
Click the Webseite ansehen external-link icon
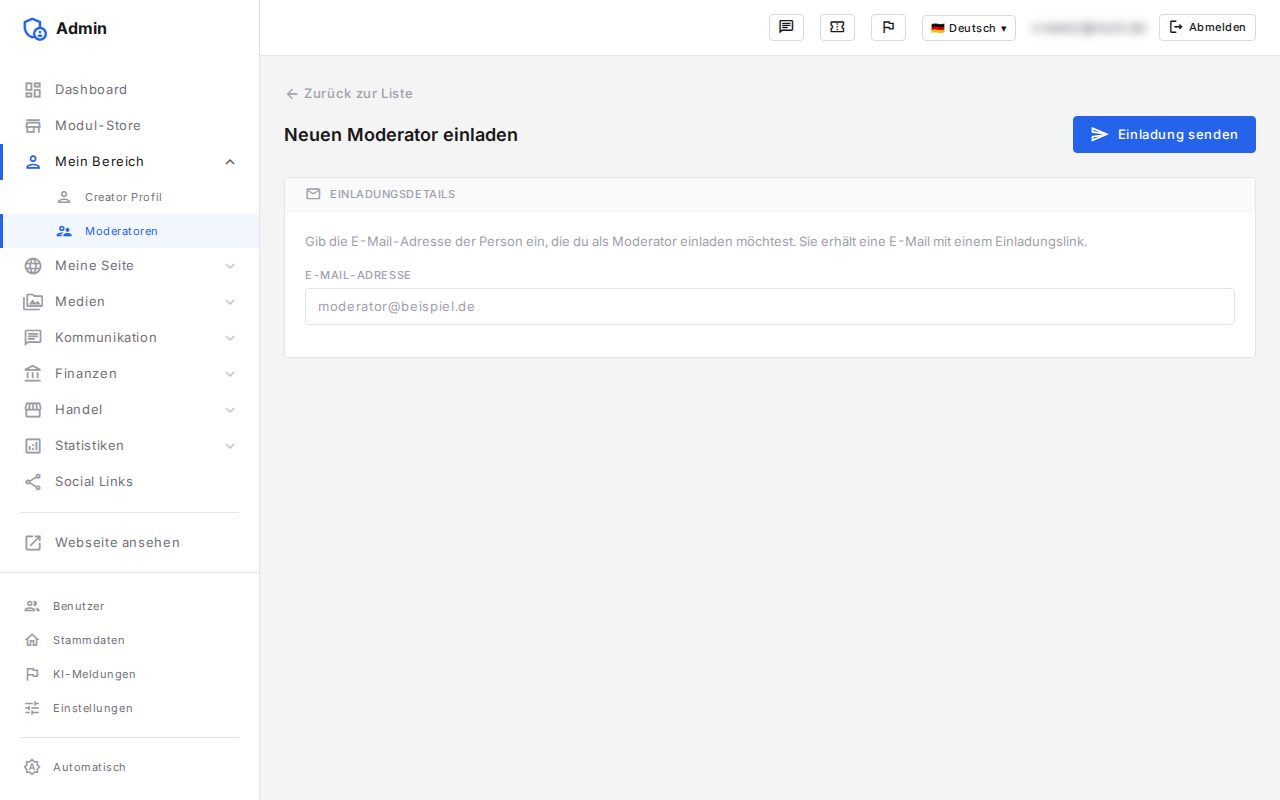(33, 543)
